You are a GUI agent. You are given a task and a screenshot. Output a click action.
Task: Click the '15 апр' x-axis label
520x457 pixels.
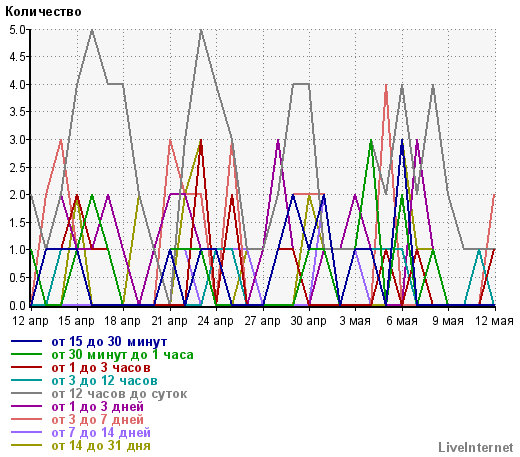pyautogui.click(x=76, y=321)
